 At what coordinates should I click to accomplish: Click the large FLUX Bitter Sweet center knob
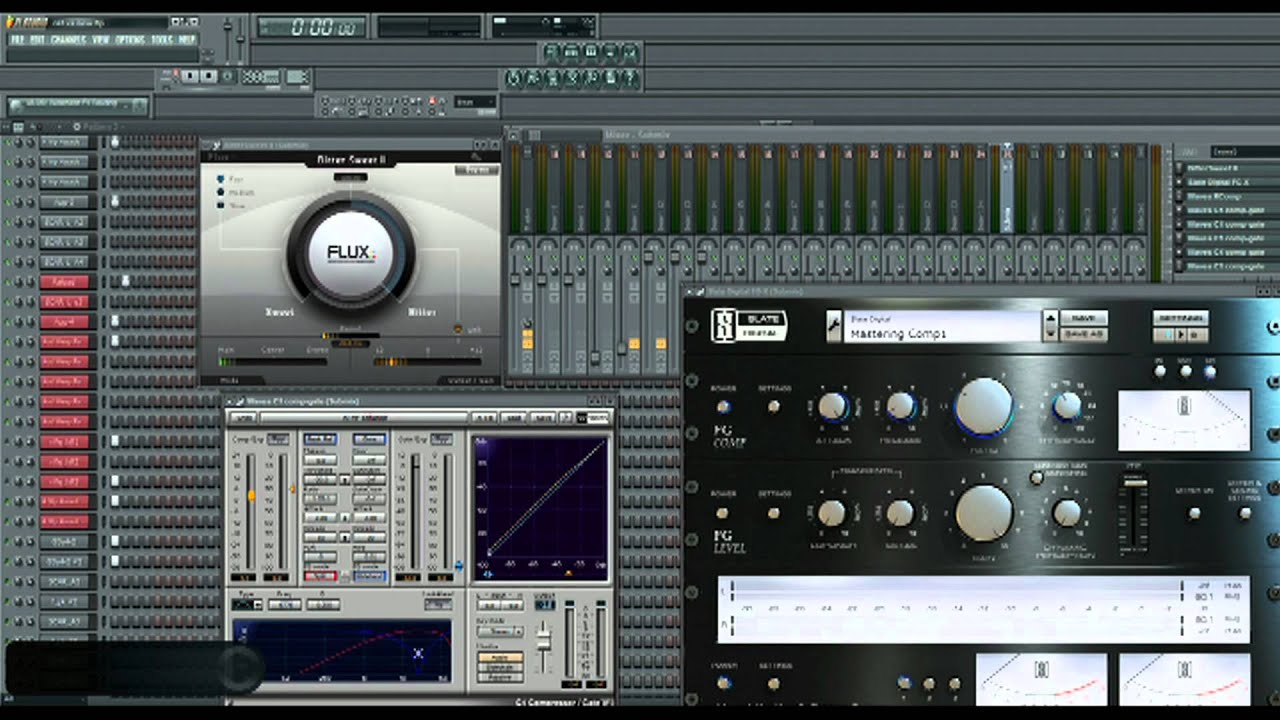coord(350,251)
